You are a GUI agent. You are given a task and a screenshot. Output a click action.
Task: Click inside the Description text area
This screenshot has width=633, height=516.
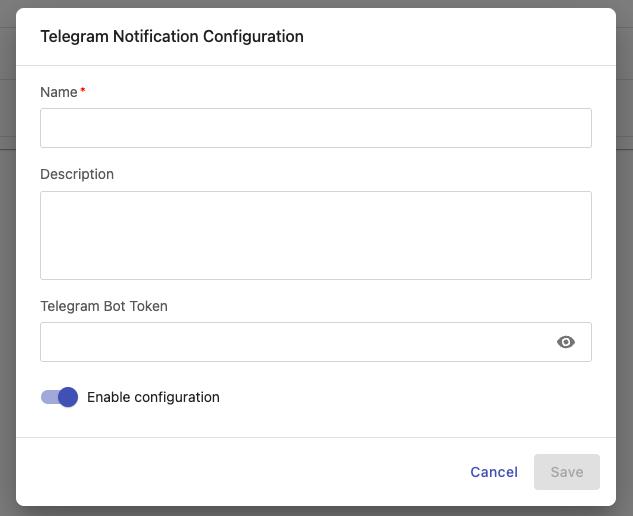[315, 235]
